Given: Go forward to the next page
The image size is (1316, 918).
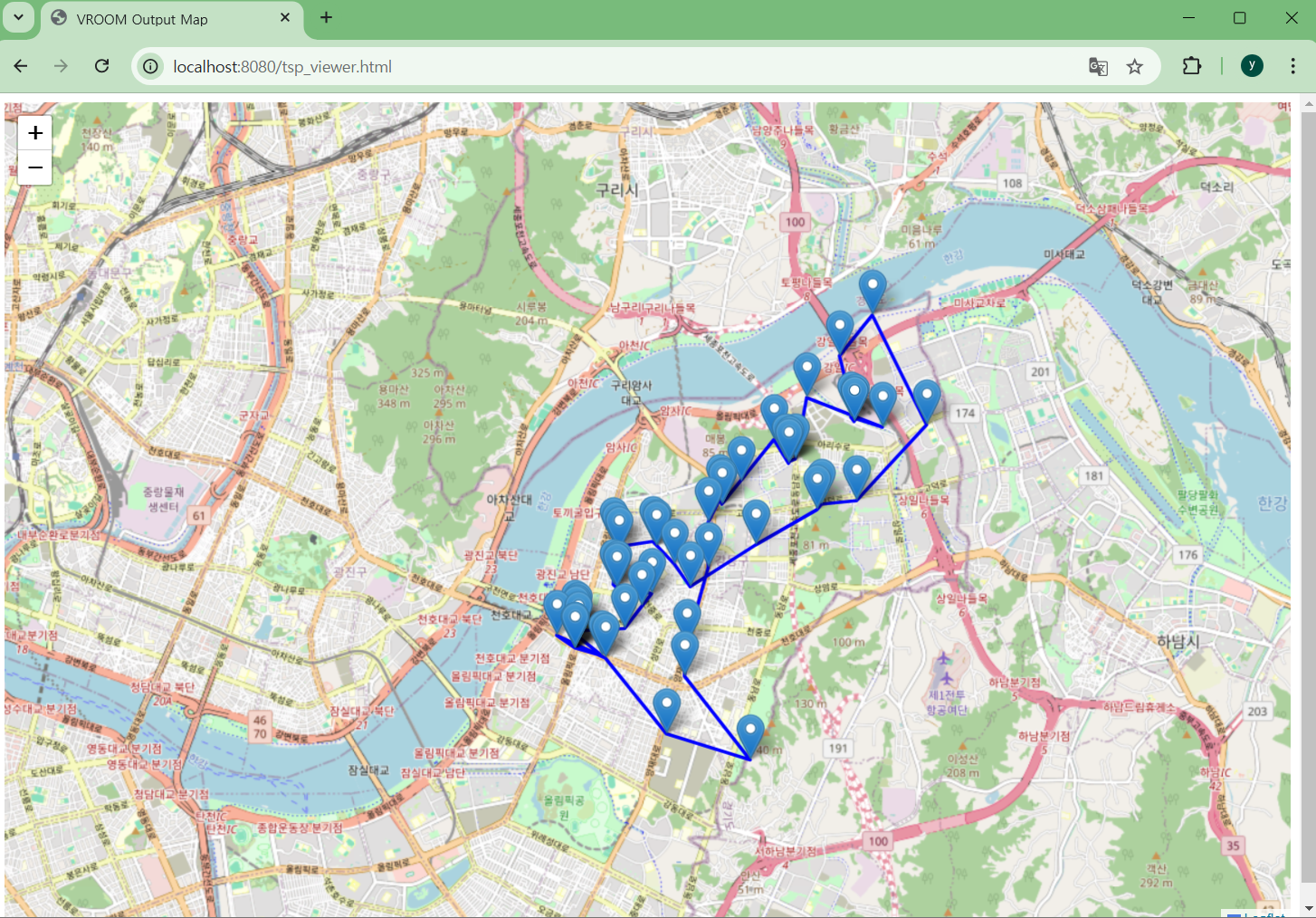Looking at the screenshot, I should [x=61, y=66].
